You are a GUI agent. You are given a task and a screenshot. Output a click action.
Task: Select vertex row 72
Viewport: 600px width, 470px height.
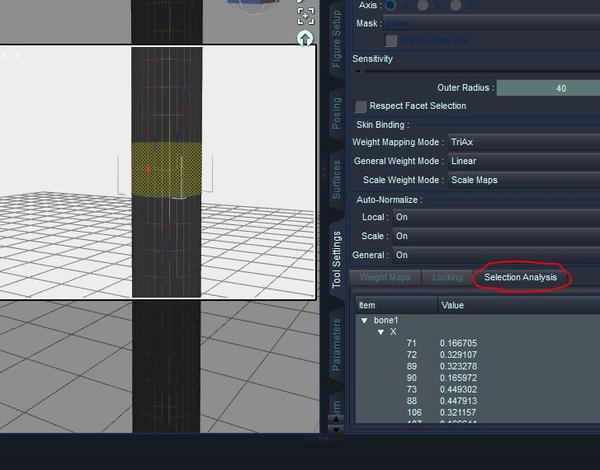tap(411, 355)
